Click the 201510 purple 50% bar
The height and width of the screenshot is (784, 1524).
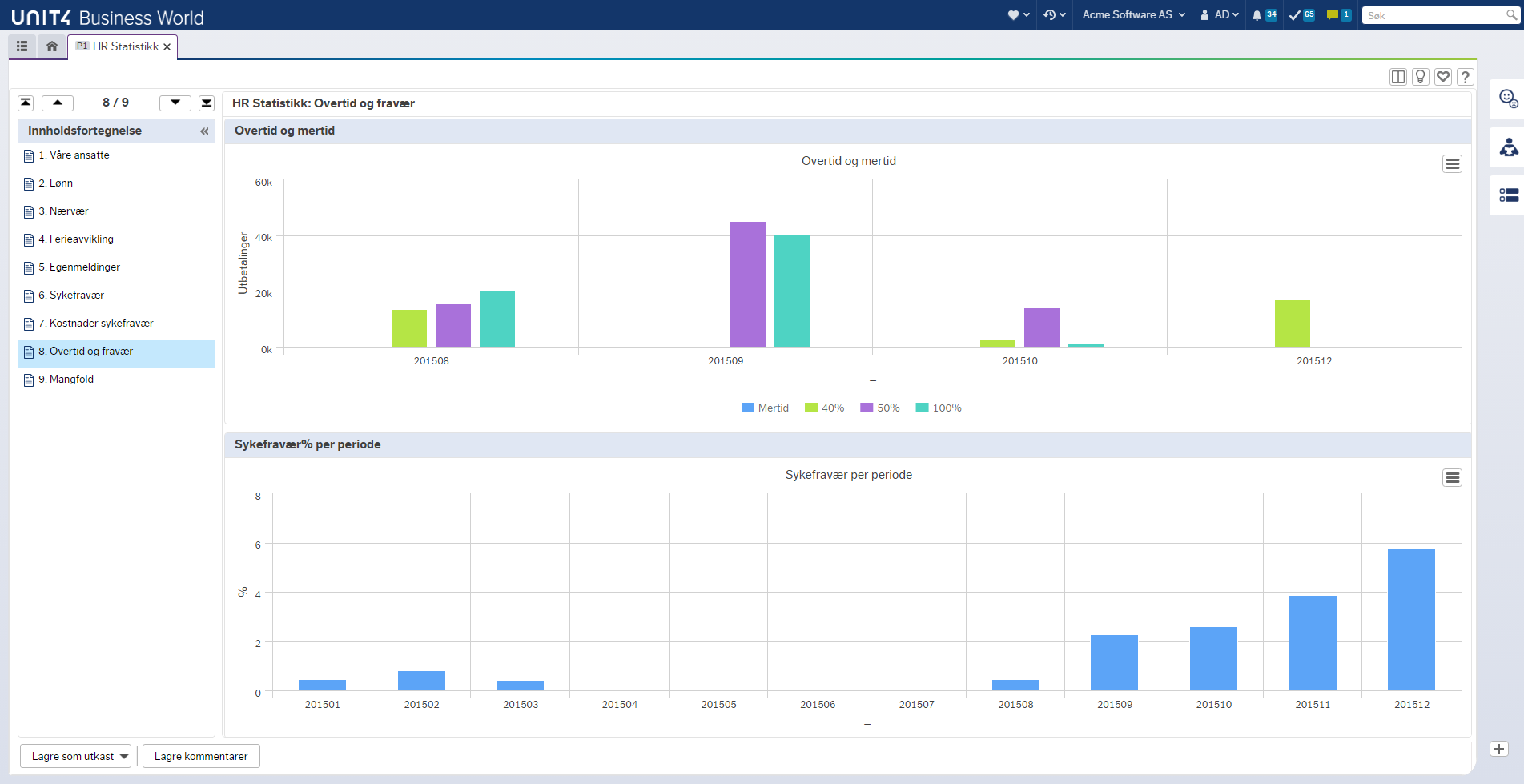[1042, 328]
